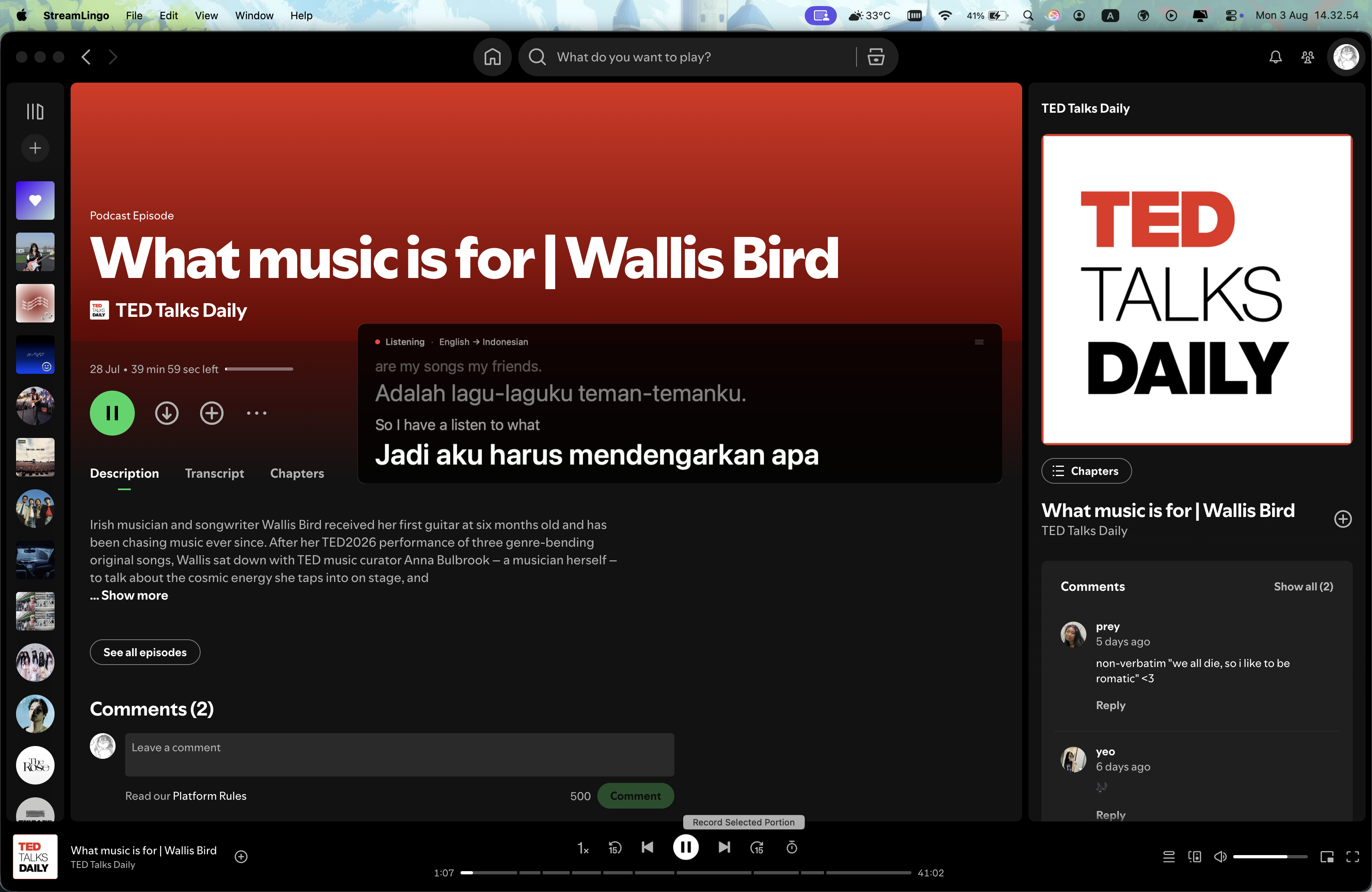Open The Rose artist in sidebar

[35, 765]
